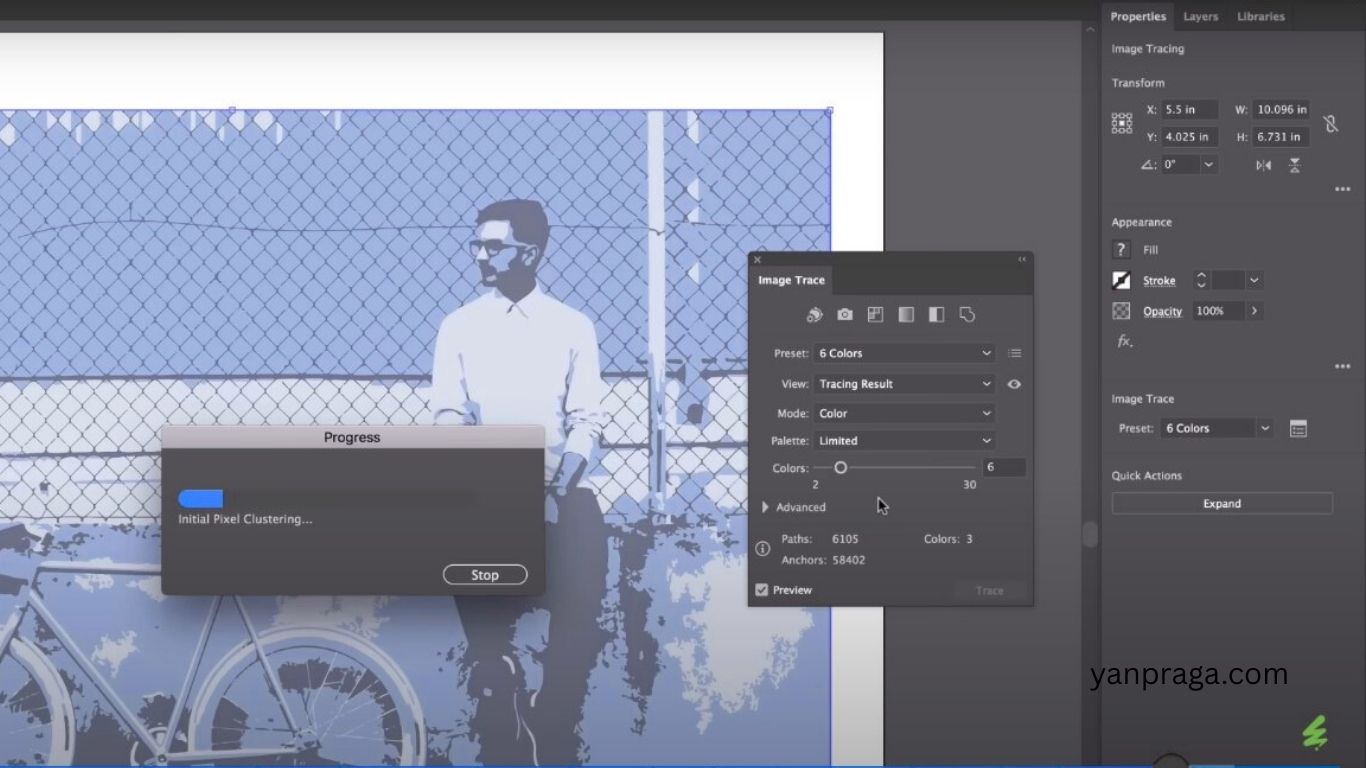
Task: Toggle the view eye icon beside Tracing Result
Action: [1014, 384]
